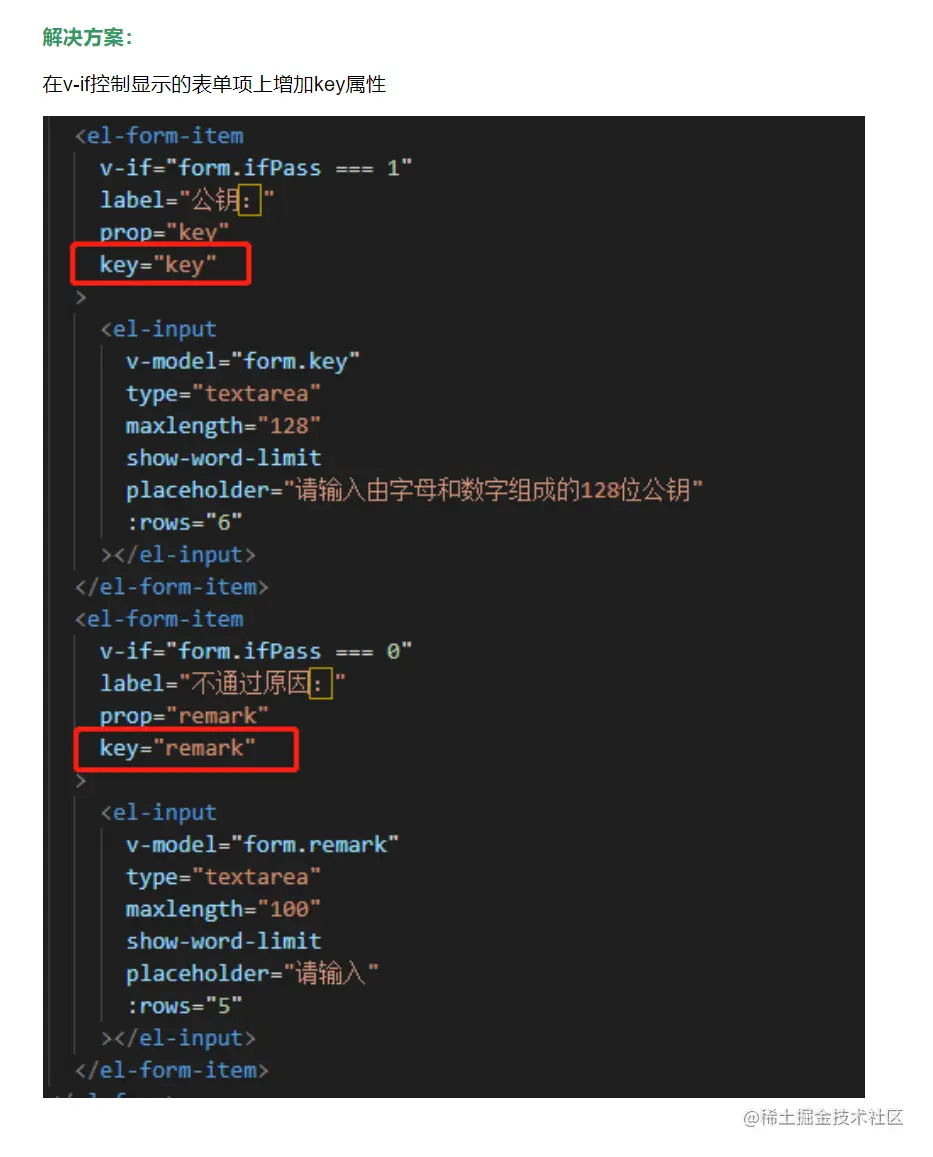Click the v-if form.ifPass === 0 line
Image resolution: width=933 pixels, height=1157 pixels.
coord(255,652)
